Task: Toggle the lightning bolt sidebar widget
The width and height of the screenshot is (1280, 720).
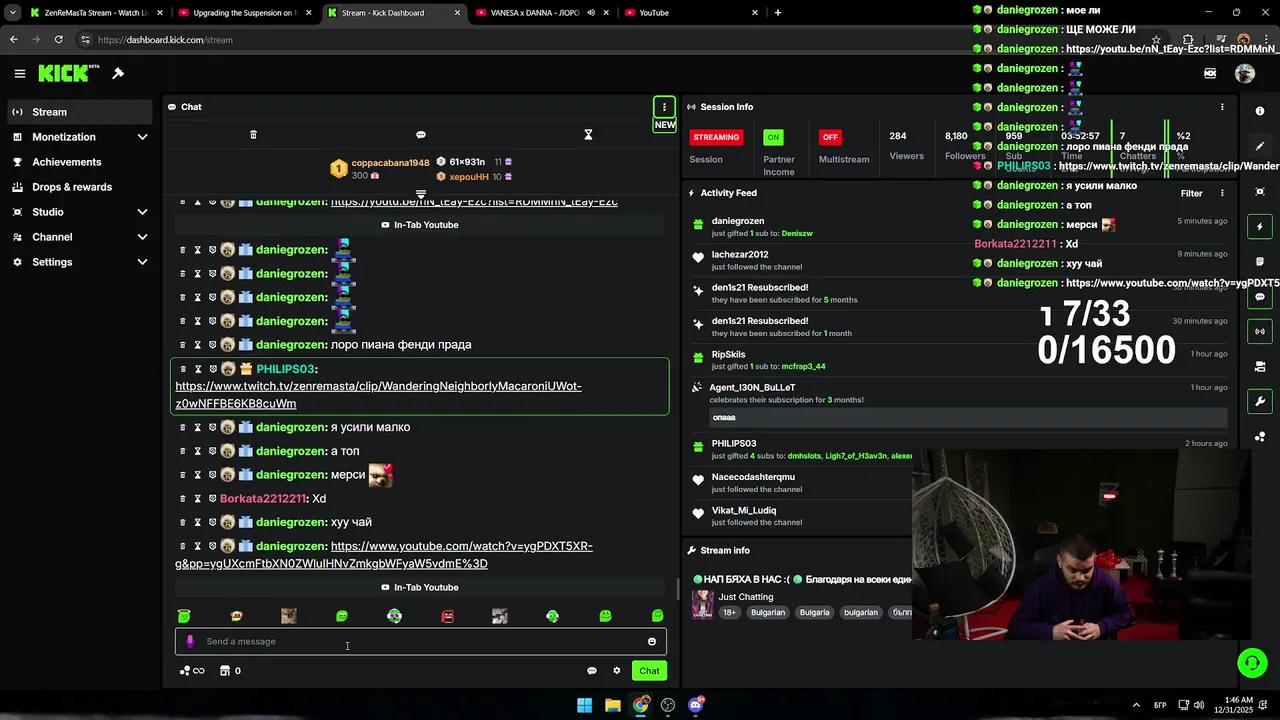Action: tap(1260, 227)
